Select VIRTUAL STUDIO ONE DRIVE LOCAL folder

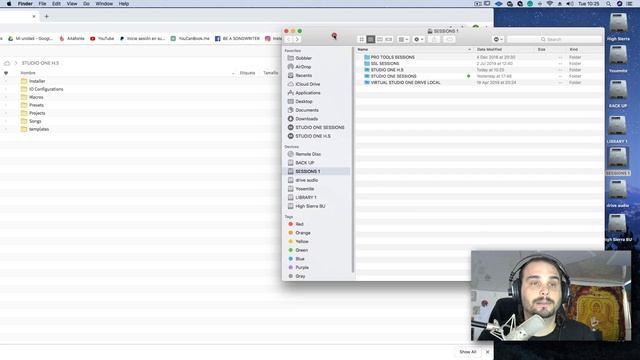[405, 82]
